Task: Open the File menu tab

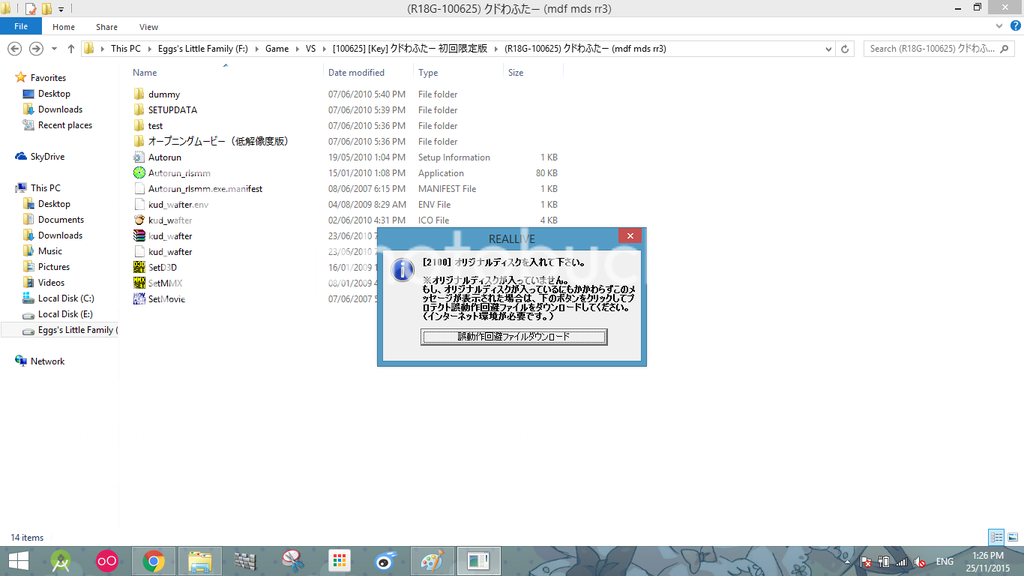Action: (x=21, y=27)
